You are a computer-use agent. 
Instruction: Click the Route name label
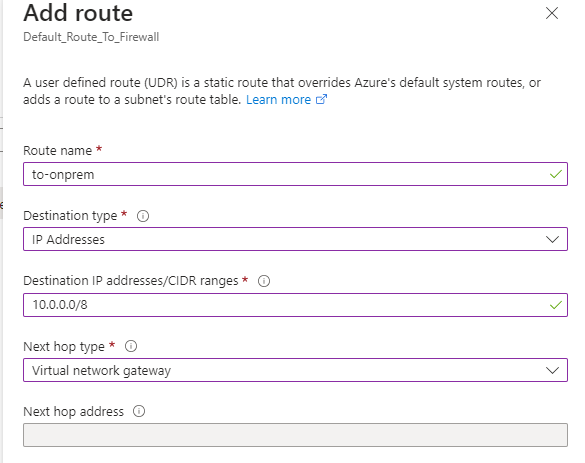pos(57,150)
